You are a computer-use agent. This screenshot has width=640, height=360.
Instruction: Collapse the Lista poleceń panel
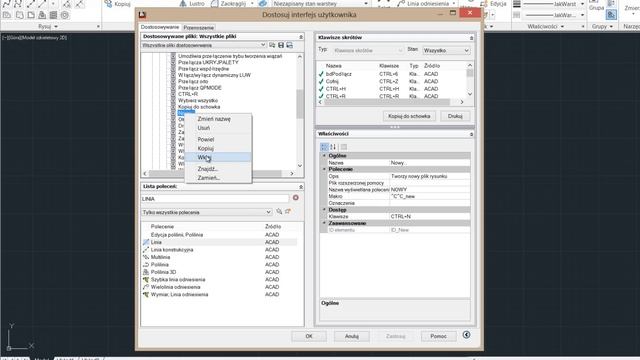point(301,187)
